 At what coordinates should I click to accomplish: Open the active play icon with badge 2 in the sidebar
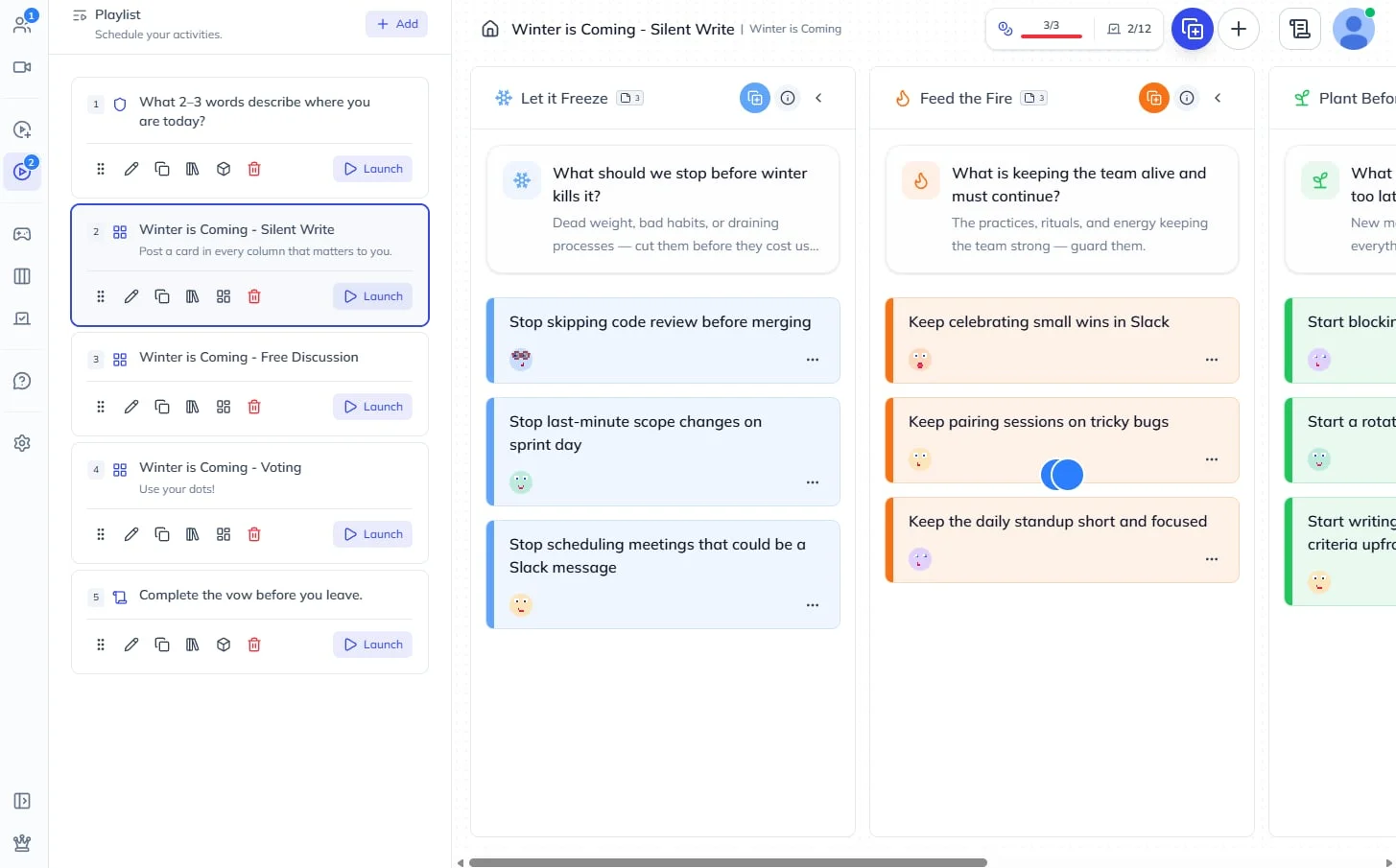point(22,172)
